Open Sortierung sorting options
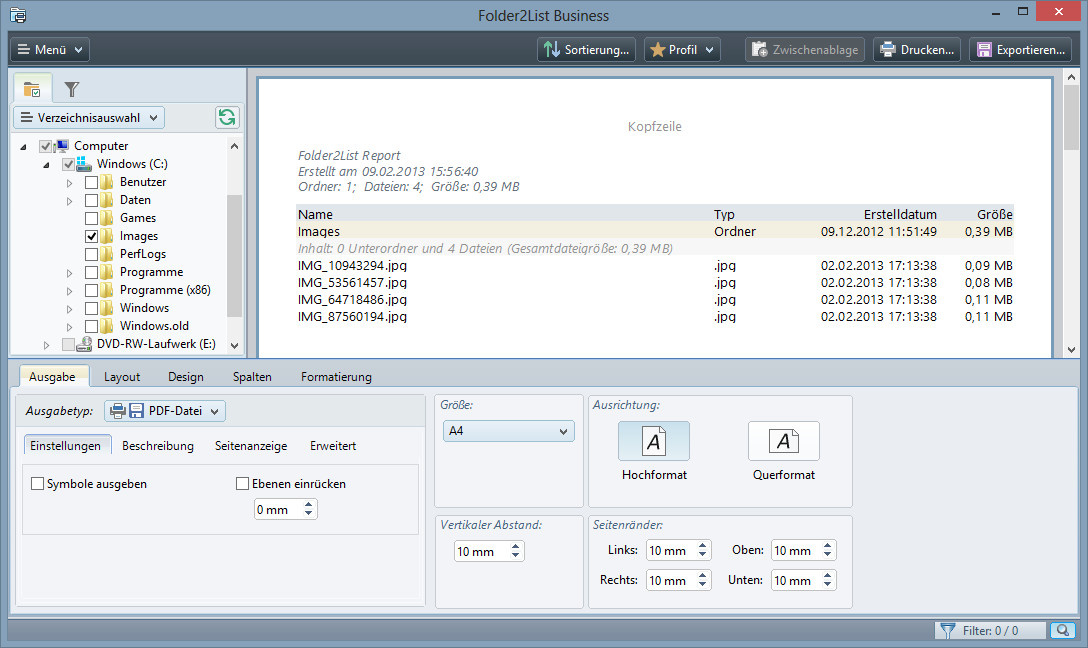Viewport: 1088px width, 648px height. (x=586, y=49)
